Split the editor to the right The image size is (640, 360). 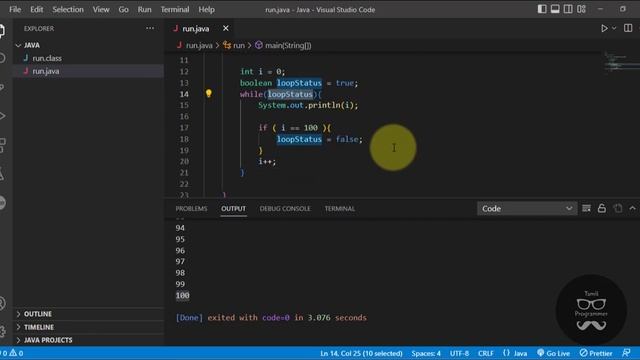pyautogui.click(x=628, y=28)
